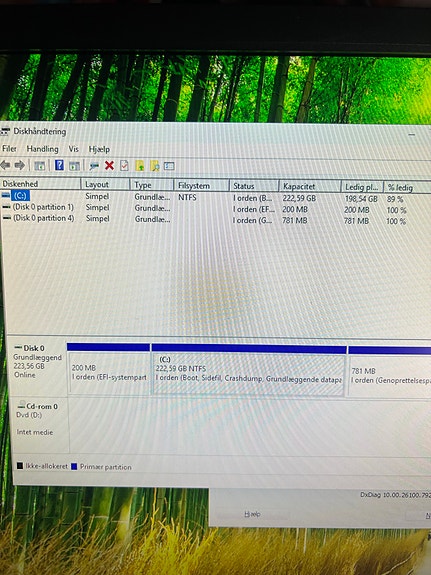Click the red X delete icon
This screenshot has height=575, width=431.
109,166
